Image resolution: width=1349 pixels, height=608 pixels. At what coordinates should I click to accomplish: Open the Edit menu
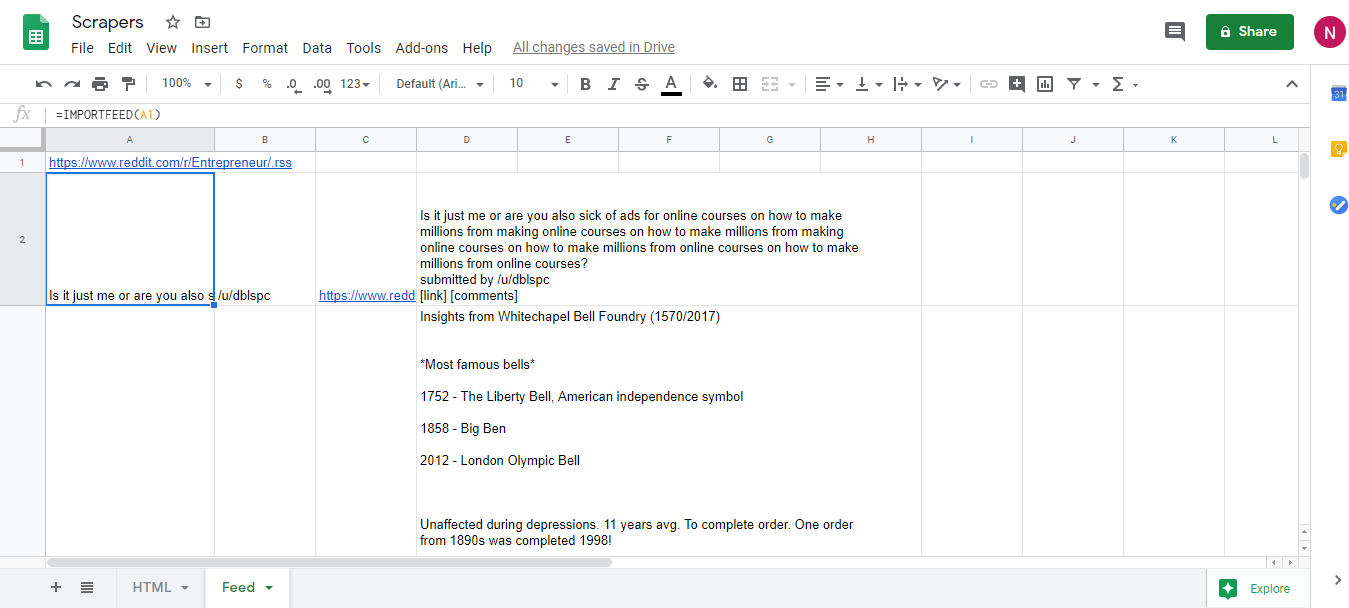pos(120,48)
